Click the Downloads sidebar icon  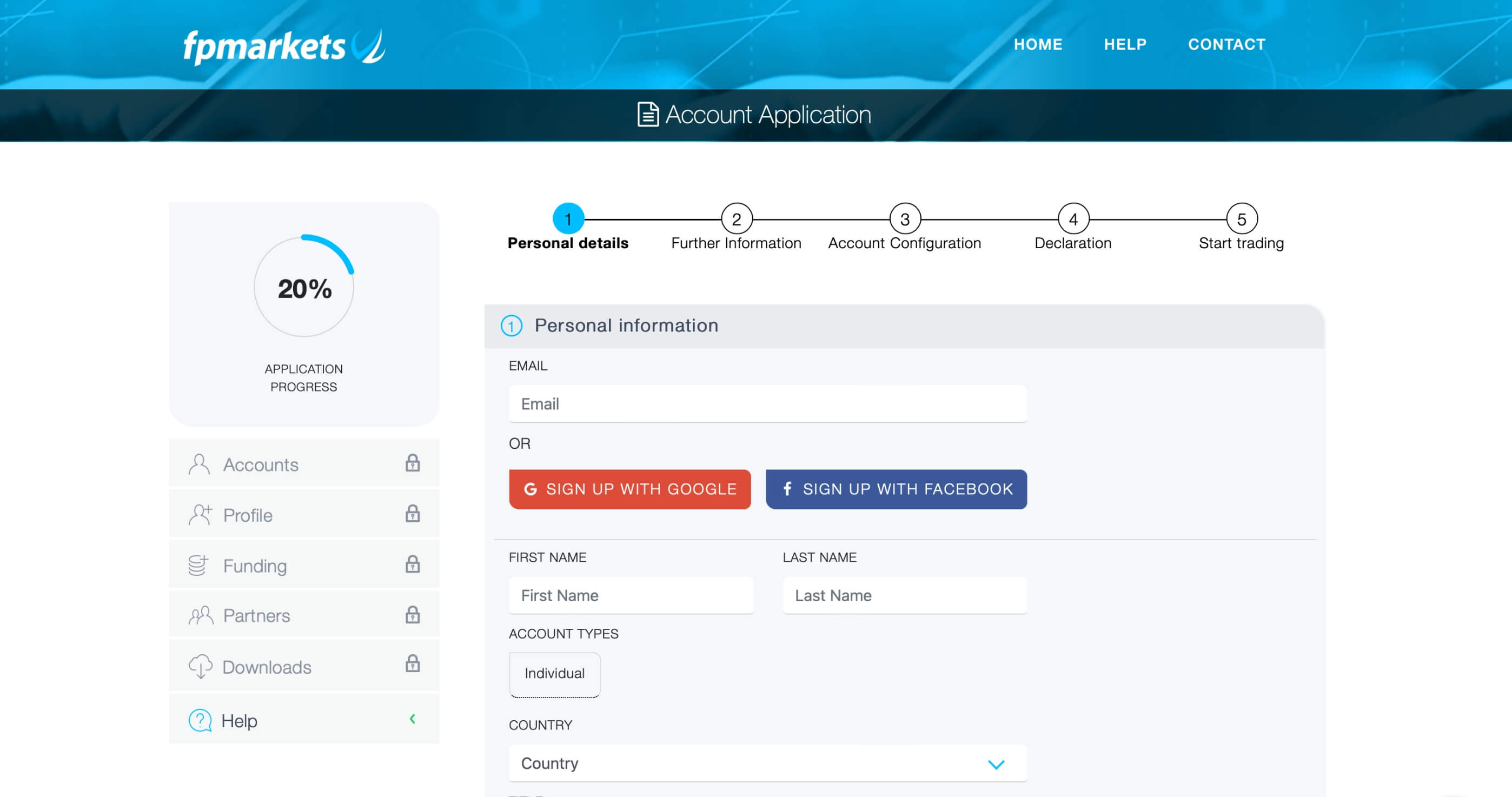tap(200, 666)
